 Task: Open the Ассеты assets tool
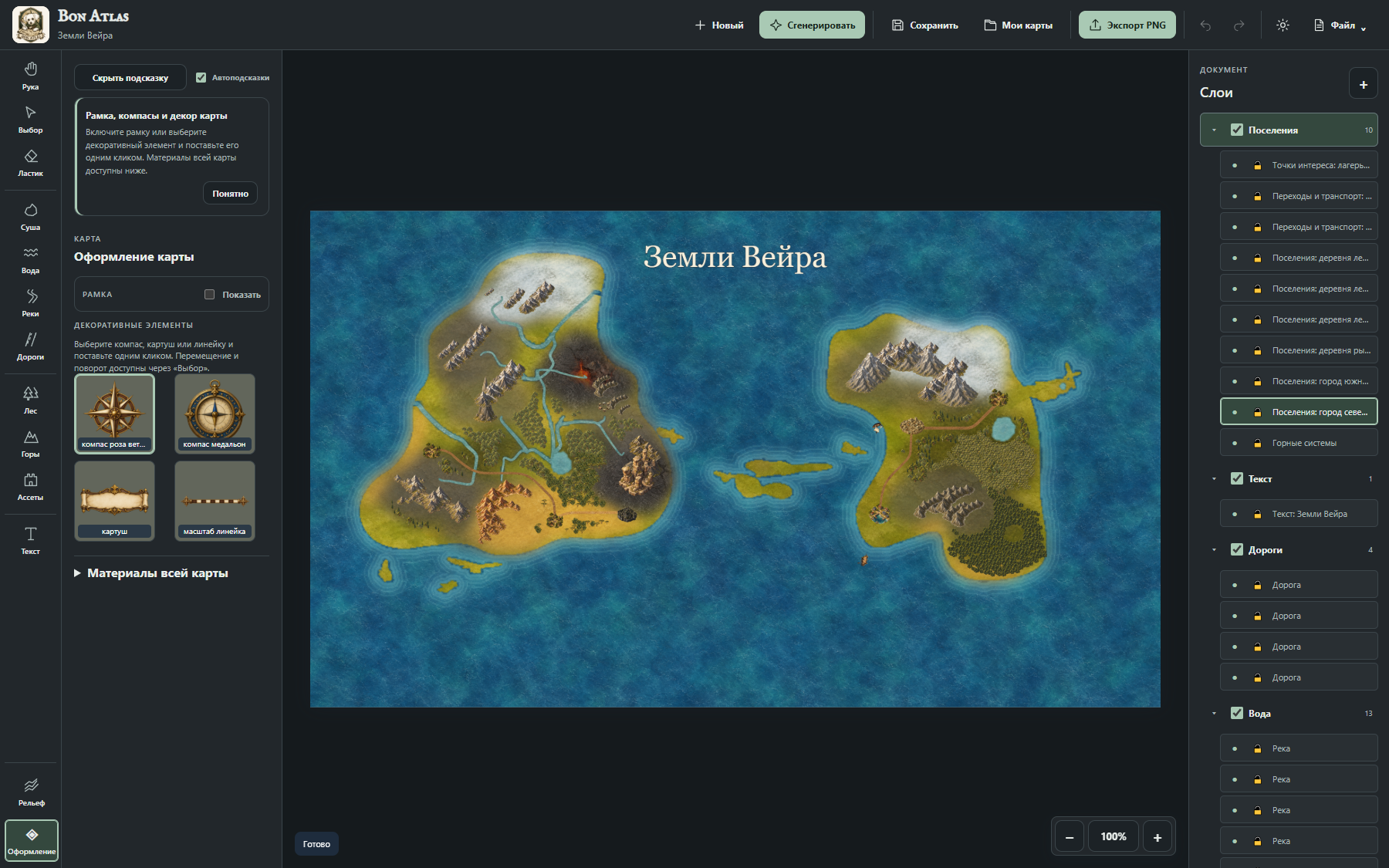point(31,486)
